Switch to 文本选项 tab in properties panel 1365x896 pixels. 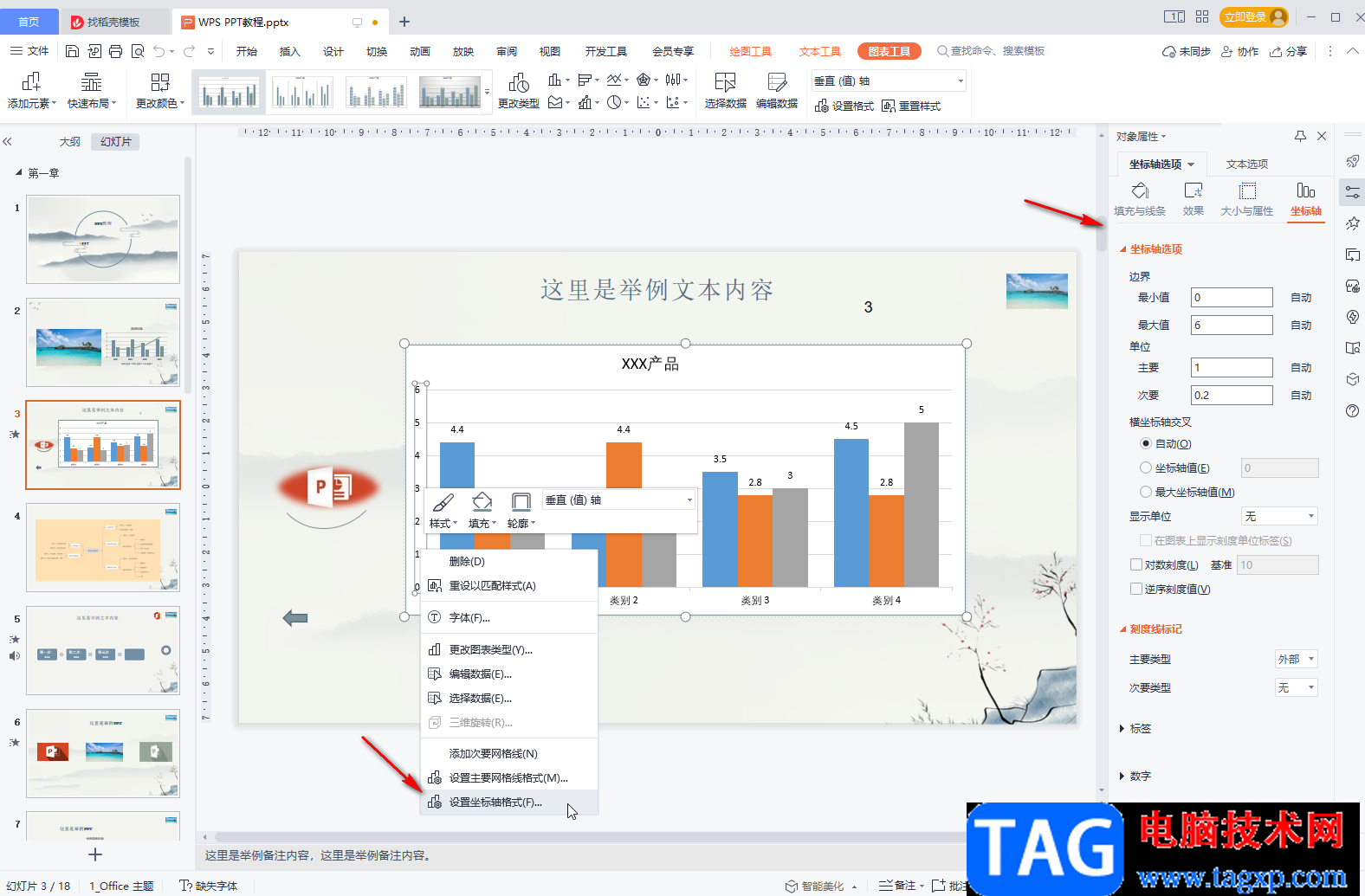(x=1247, y=164)
